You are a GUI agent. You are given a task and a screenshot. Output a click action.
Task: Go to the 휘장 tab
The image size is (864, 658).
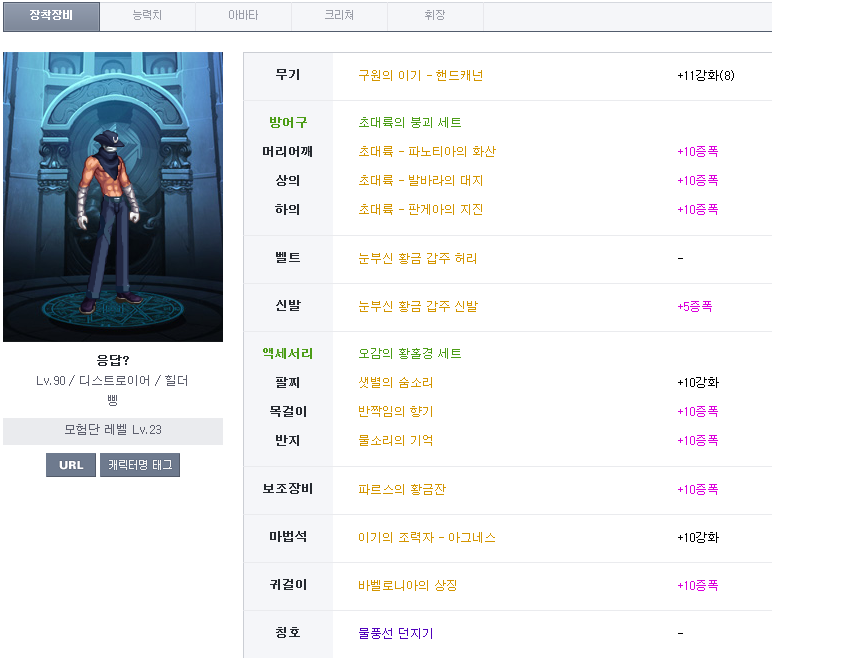click(x=435, y=16)
